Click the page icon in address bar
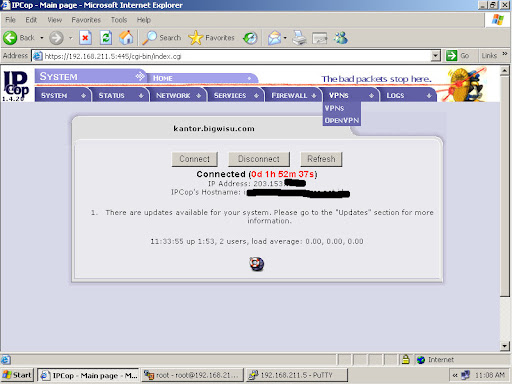Viewport: 512px width, 384px height. pyautogui.click(x=38, y=56)
